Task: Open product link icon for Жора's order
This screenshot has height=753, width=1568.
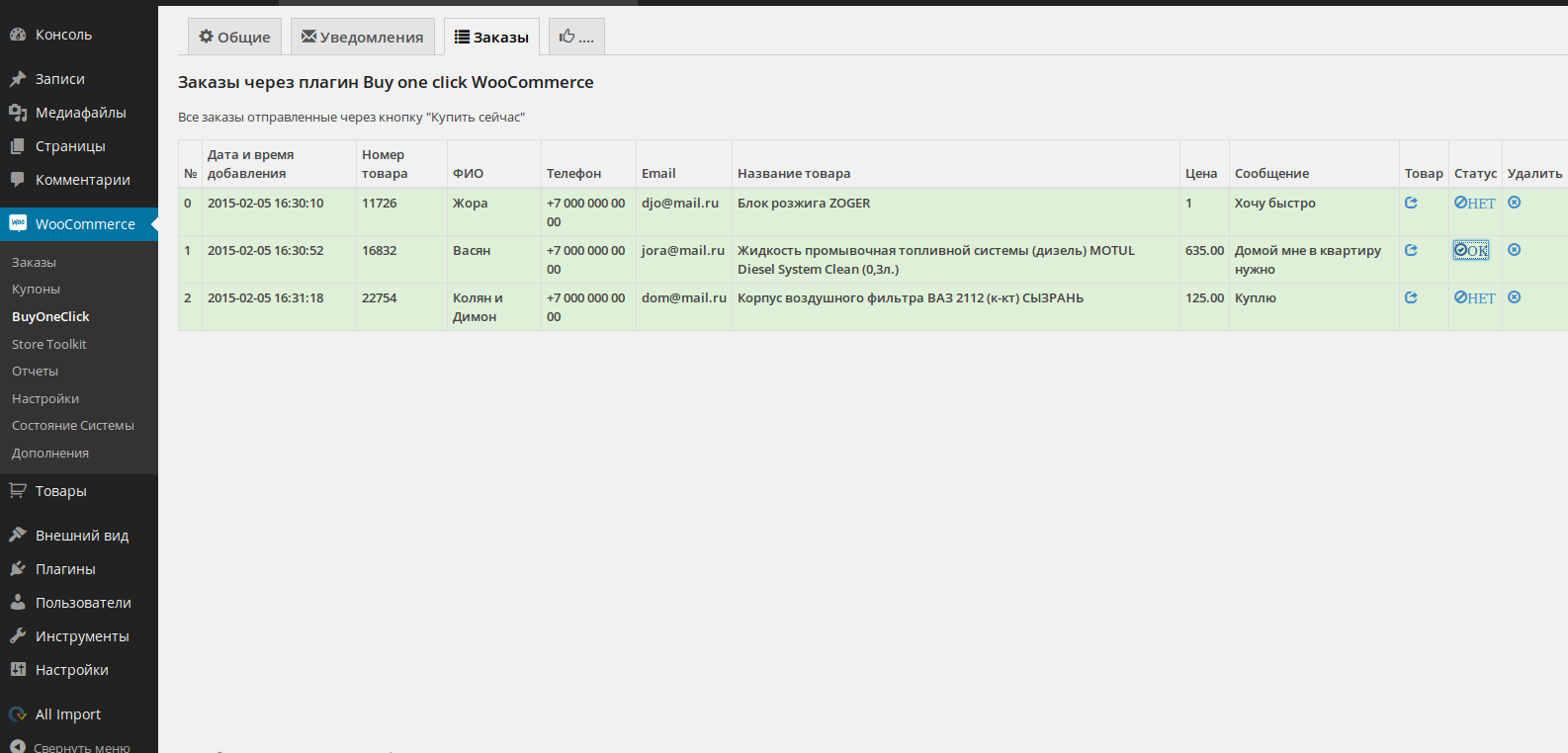Action: tap(1411, 203)
